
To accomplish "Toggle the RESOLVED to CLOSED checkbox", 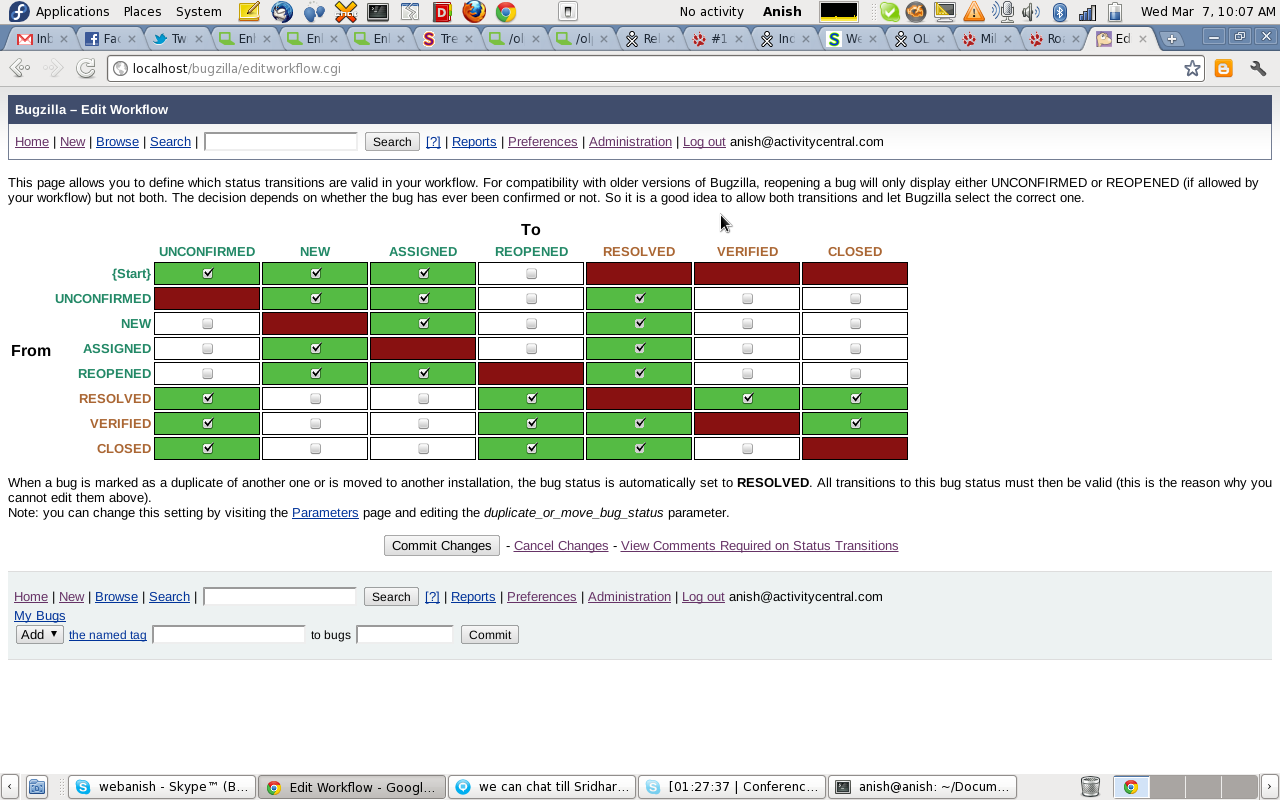I will pos(855,398).
